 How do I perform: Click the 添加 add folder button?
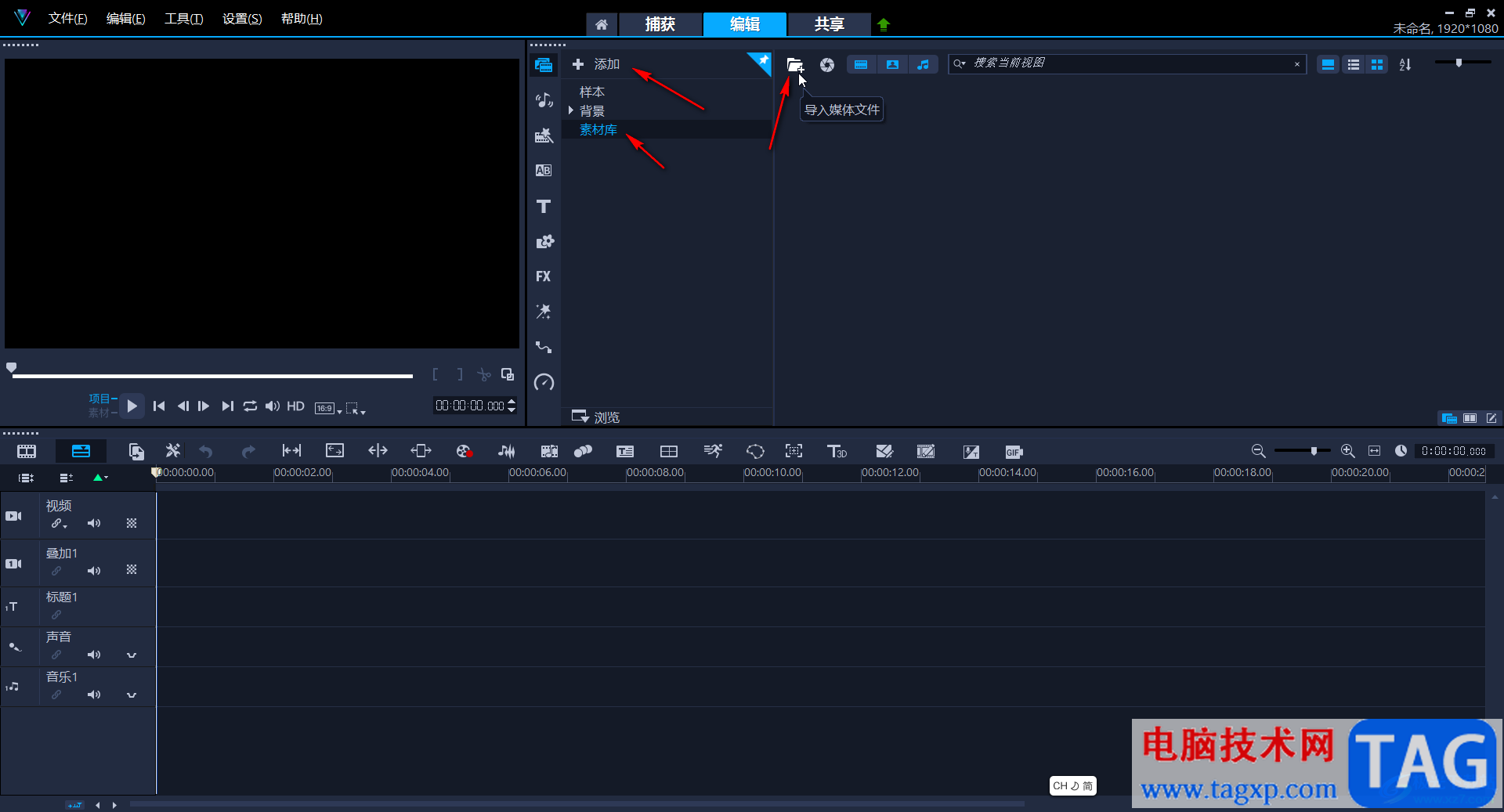pos(596,64)
